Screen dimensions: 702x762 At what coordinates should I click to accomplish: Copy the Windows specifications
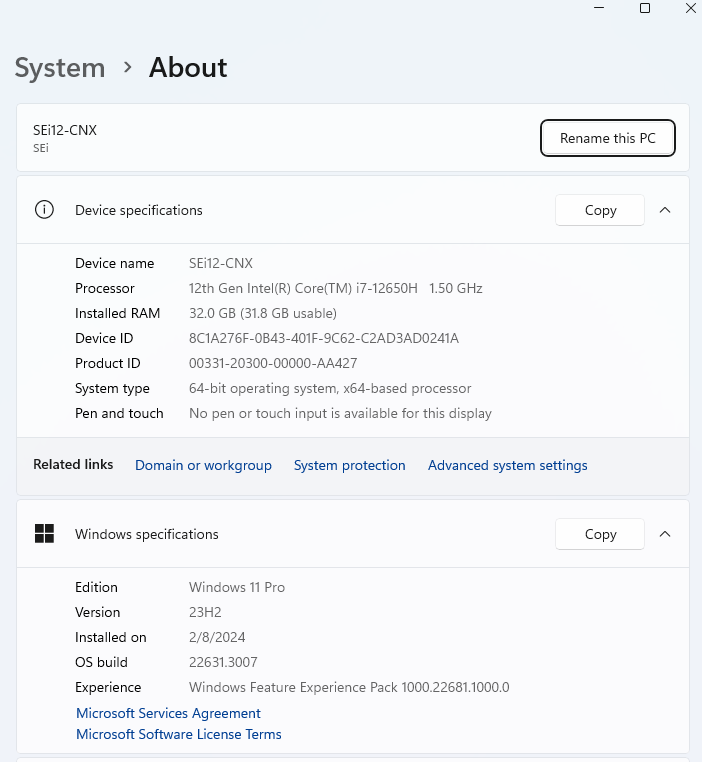point(600,534)
